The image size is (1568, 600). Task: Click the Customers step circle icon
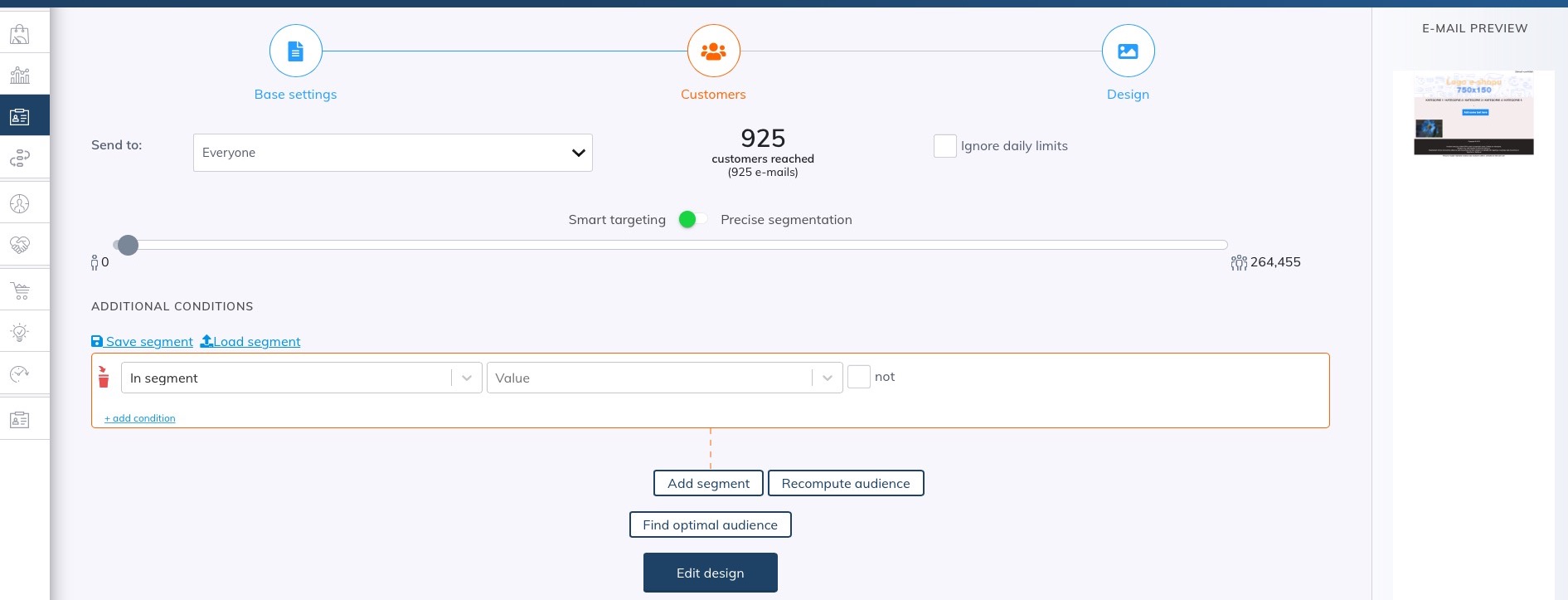[x=713, y=51]
